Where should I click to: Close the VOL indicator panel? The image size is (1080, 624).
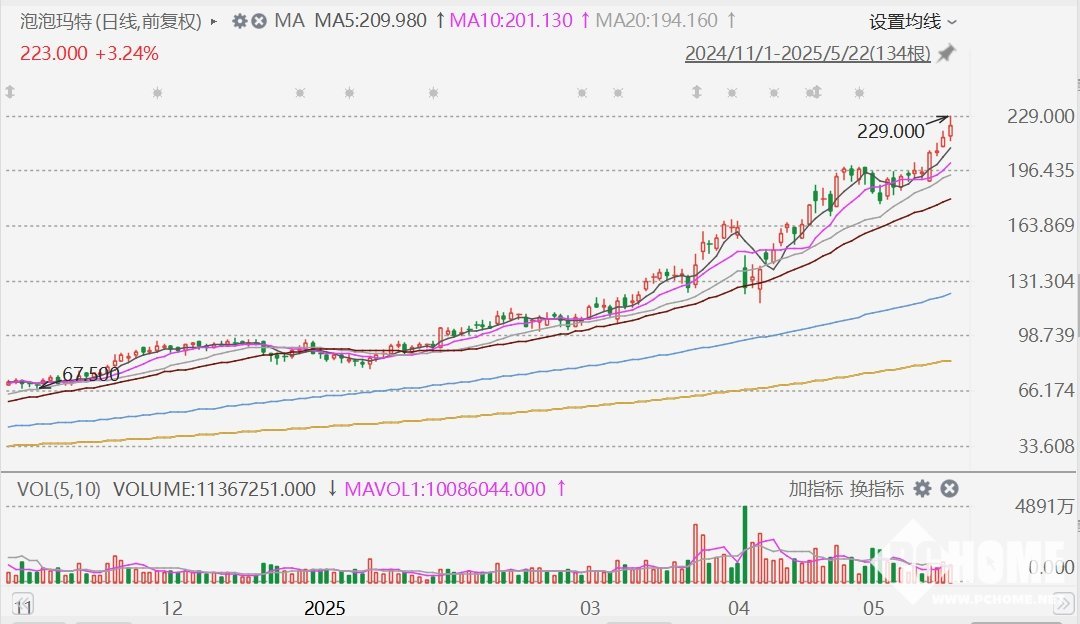tap(949, 489)
